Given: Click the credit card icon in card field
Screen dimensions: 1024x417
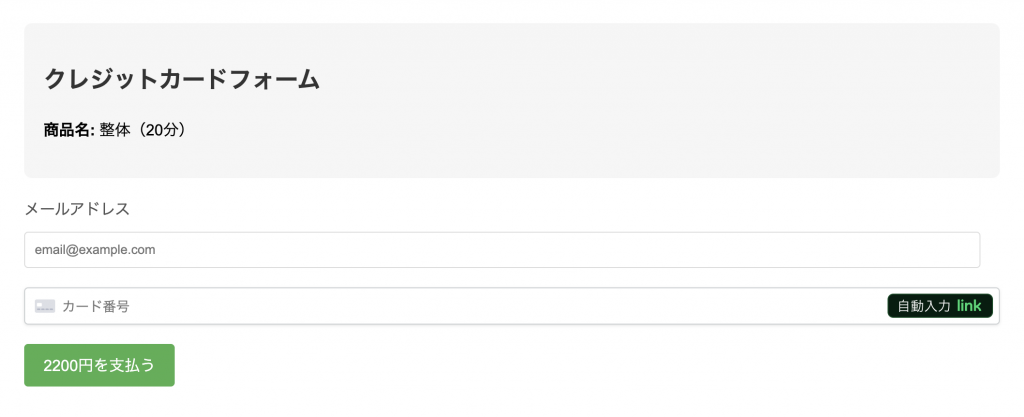Looking at the screenshot, I should (45, 306).
